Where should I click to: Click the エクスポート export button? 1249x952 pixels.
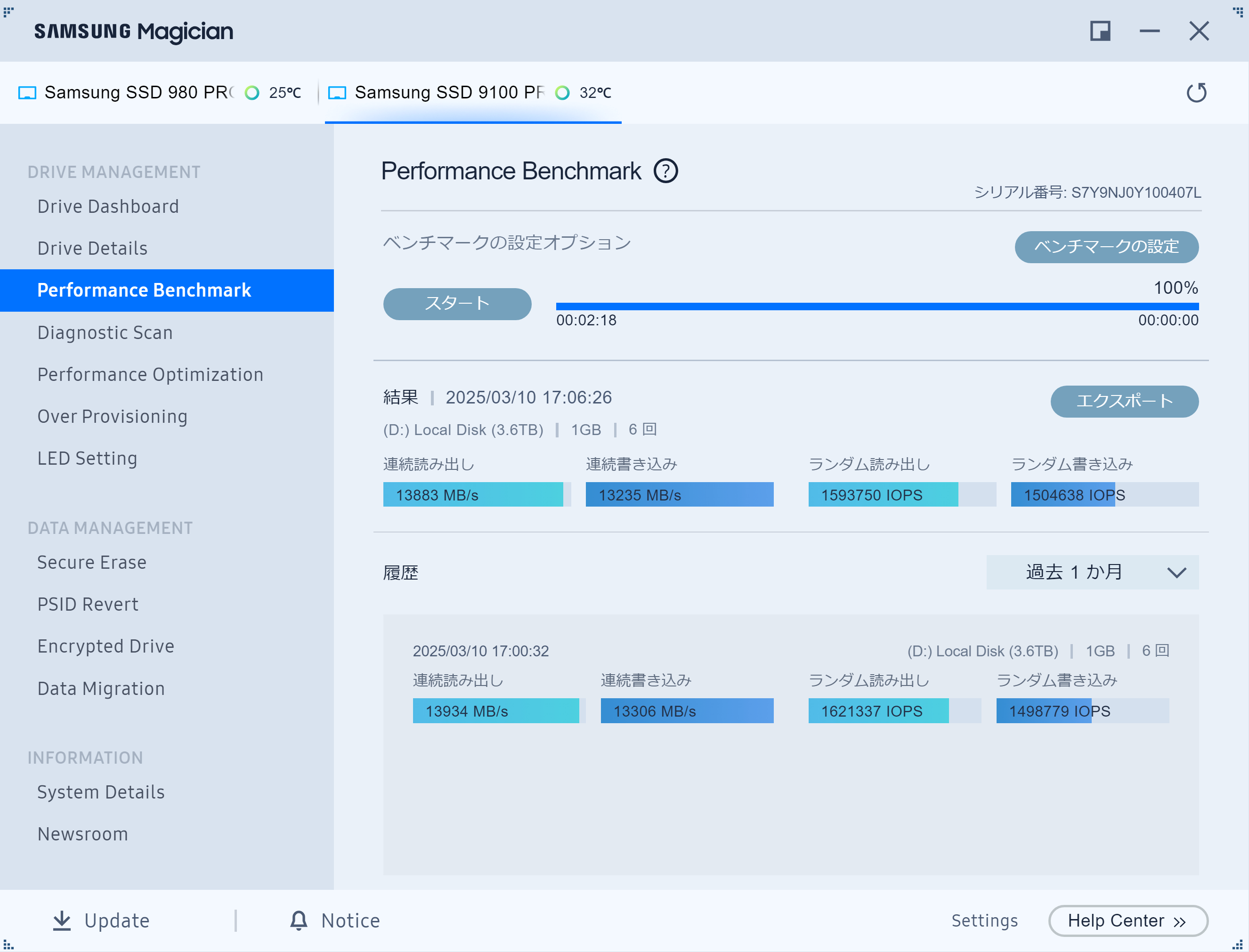pos(1124,401)
